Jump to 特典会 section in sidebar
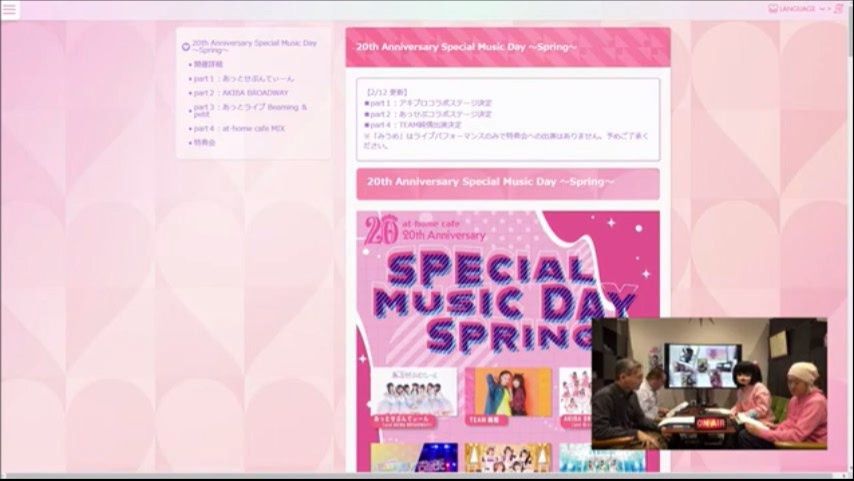The image size is (854, 481). click(x=205, y=143)
